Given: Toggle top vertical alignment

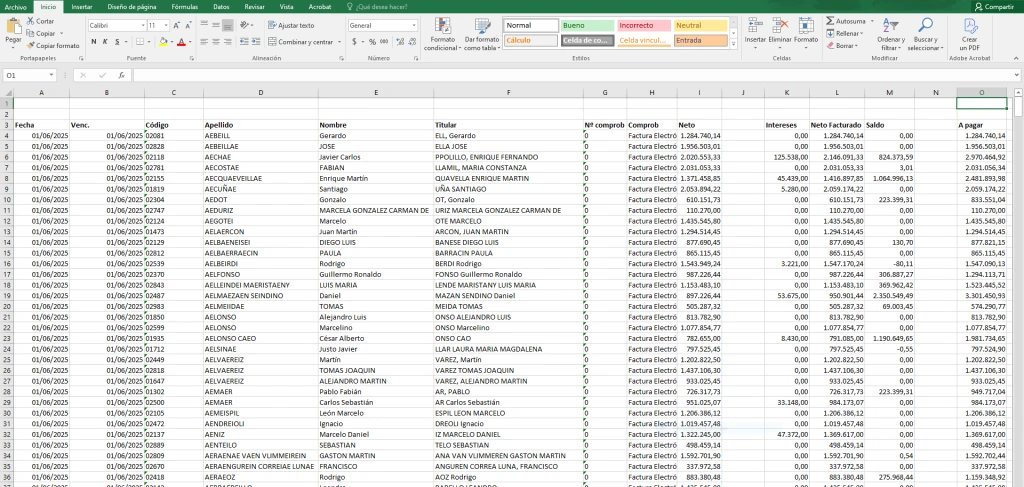Looking at the screenshot, I should [x=204, y=25].
